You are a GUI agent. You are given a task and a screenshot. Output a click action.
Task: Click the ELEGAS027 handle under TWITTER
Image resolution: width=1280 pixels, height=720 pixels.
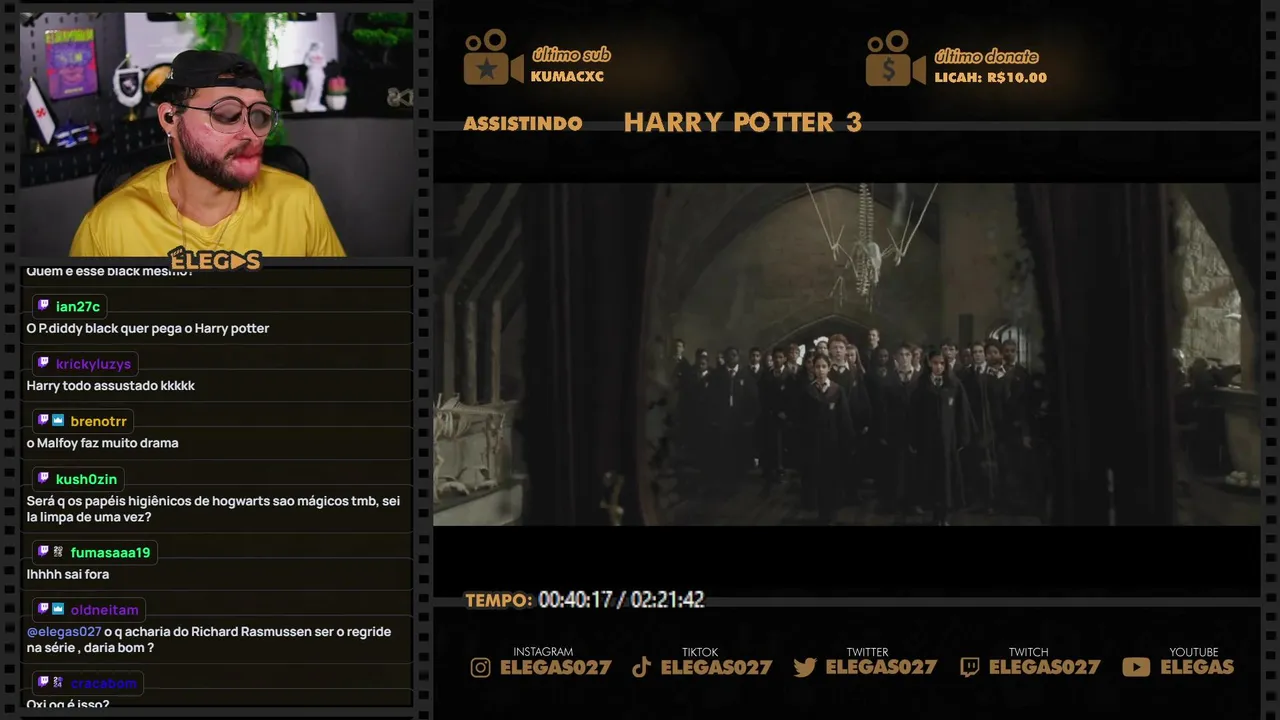pyautogui.click(x=881, y=667)
